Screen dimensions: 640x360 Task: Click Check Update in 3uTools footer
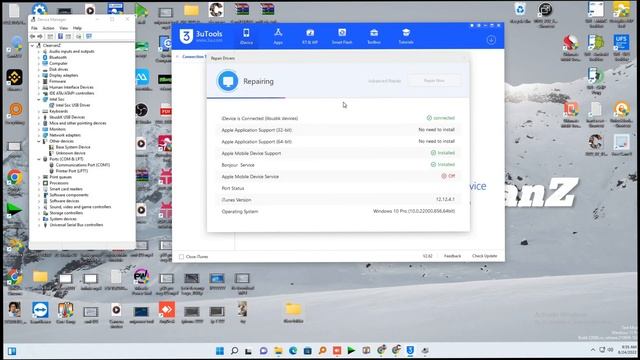tap(484, 256)
